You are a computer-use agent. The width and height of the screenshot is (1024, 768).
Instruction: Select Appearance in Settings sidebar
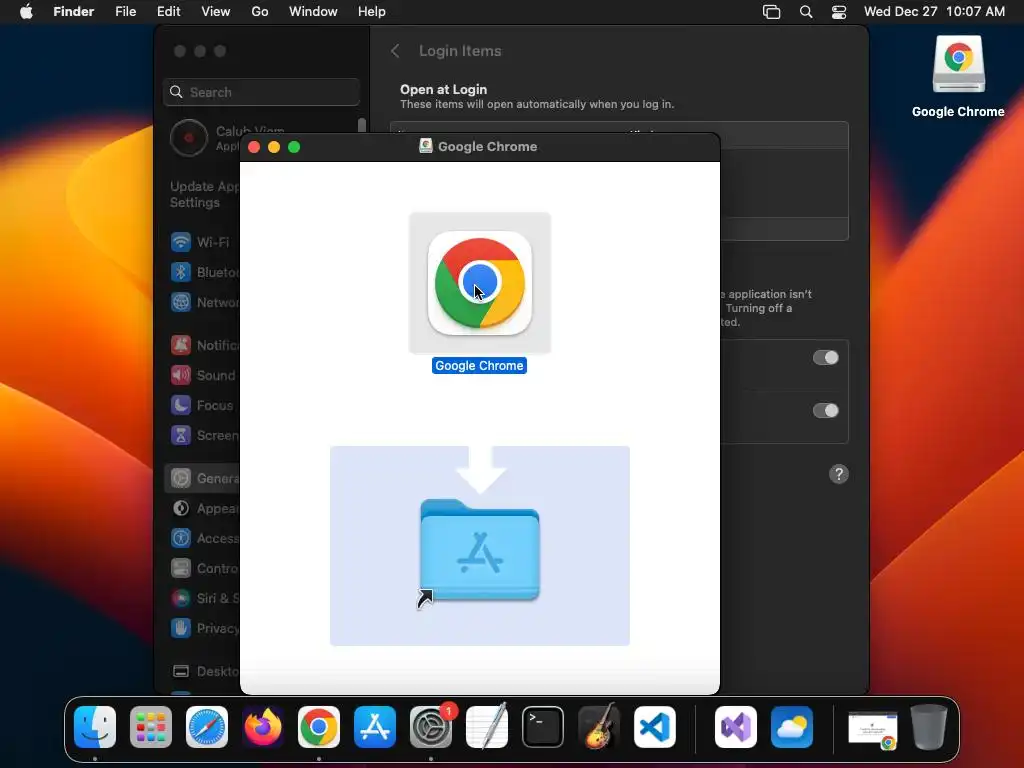click(x=202, y=509)
